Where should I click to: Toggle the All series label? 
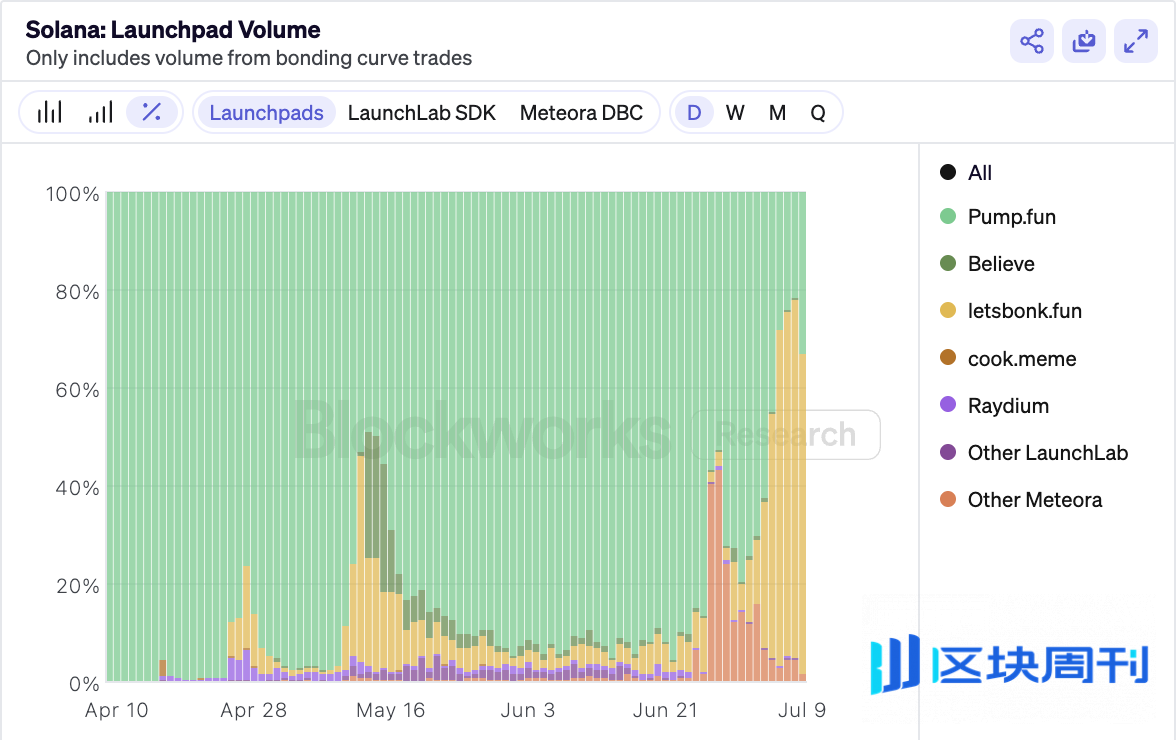coord(980,172)
